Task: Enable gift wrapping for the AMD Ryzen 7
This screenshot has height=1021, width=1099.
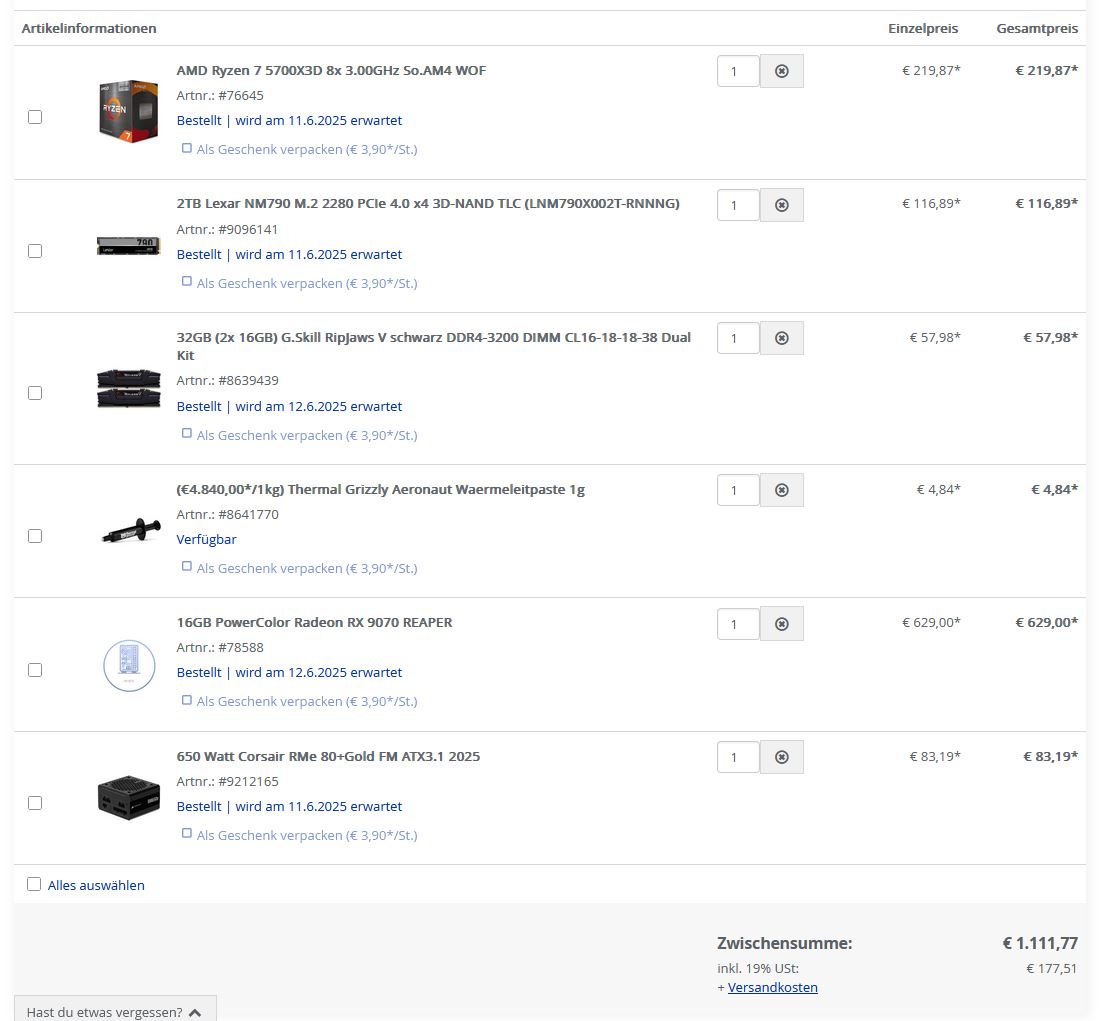Action: [x=186, y=148]
